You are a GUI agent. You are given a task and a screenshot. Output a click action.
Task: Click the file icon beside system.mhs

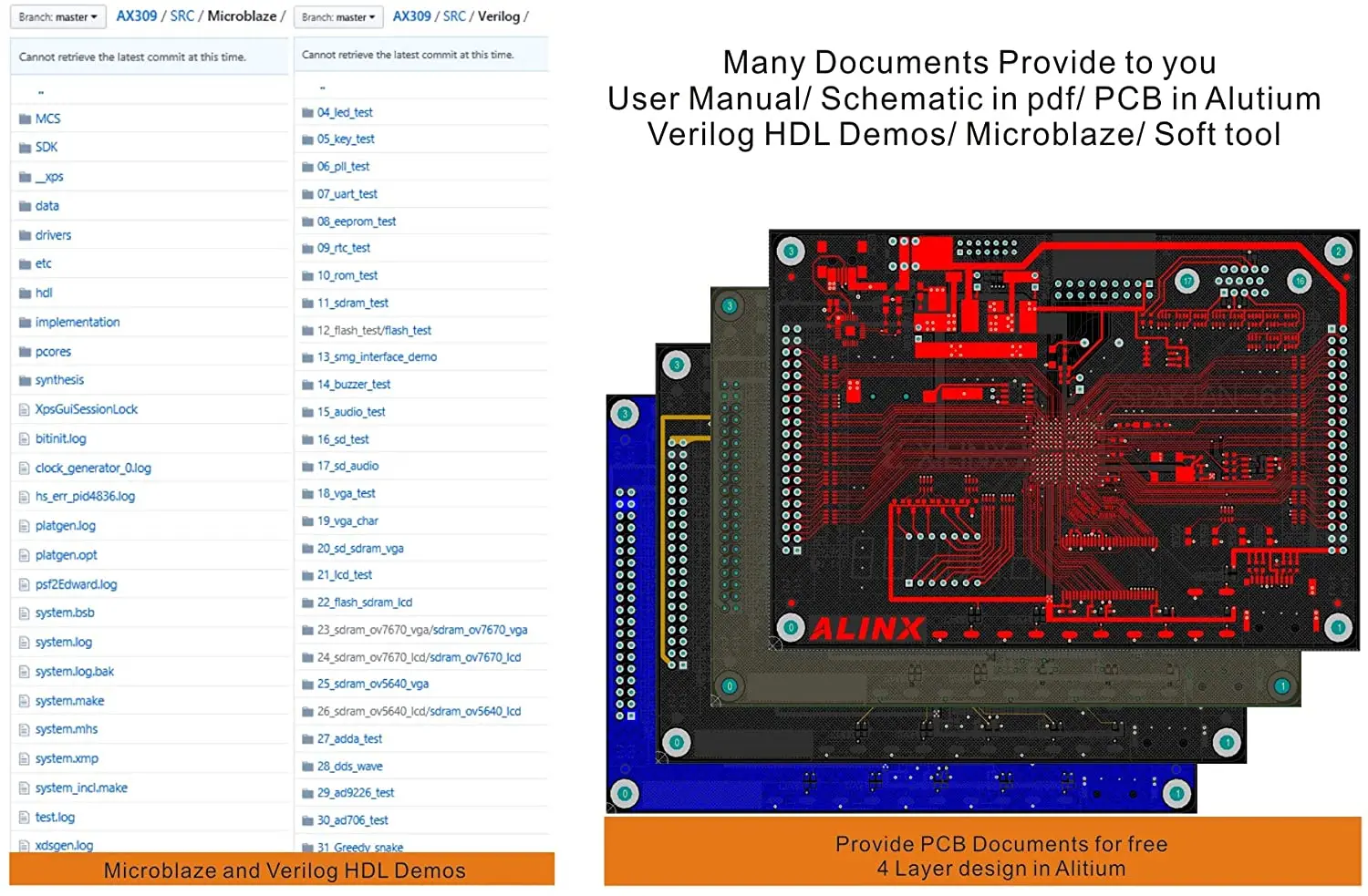(25, 730)
